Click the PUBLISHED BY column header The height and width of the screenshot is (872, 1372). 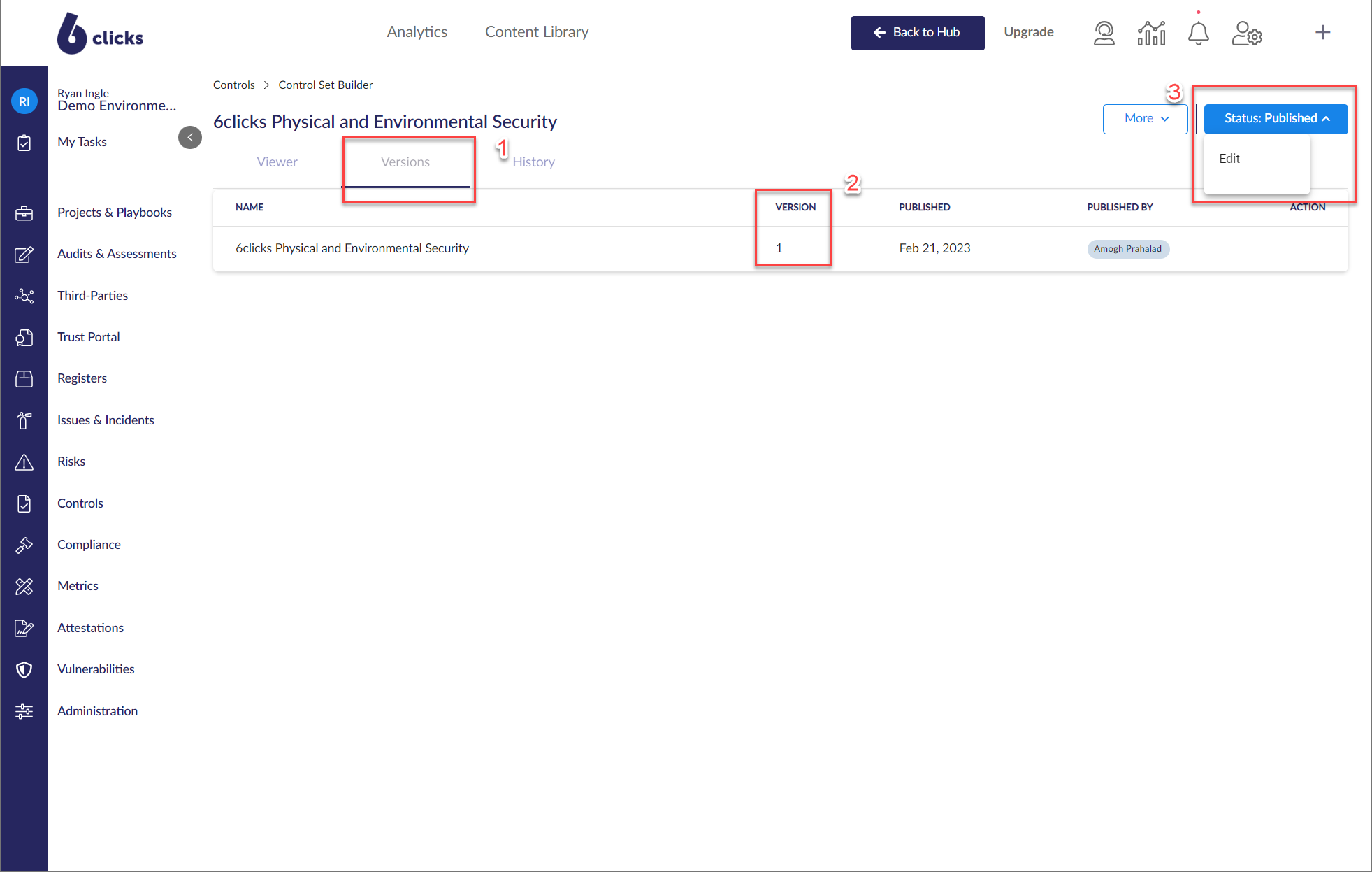click(1120, 207)
